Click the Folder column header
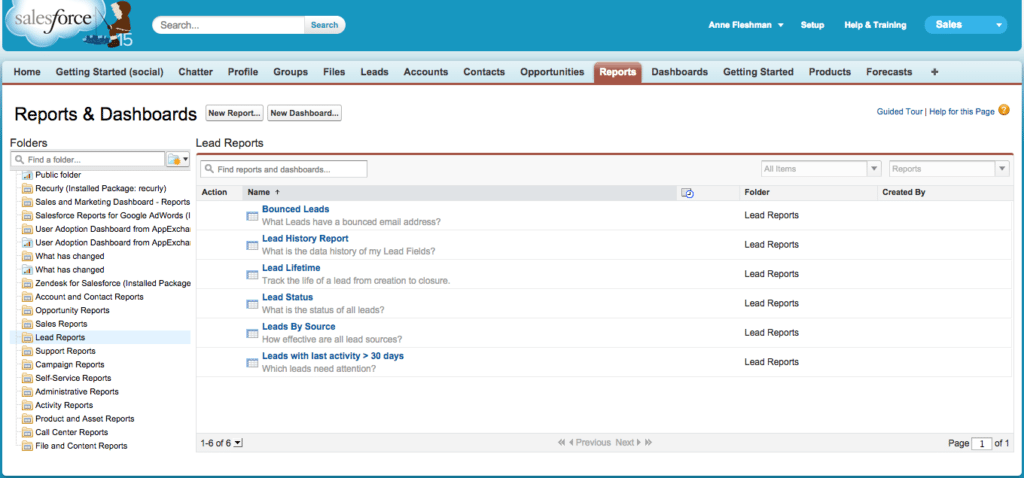Screen dimensions: 1024x478 point(757,193)
